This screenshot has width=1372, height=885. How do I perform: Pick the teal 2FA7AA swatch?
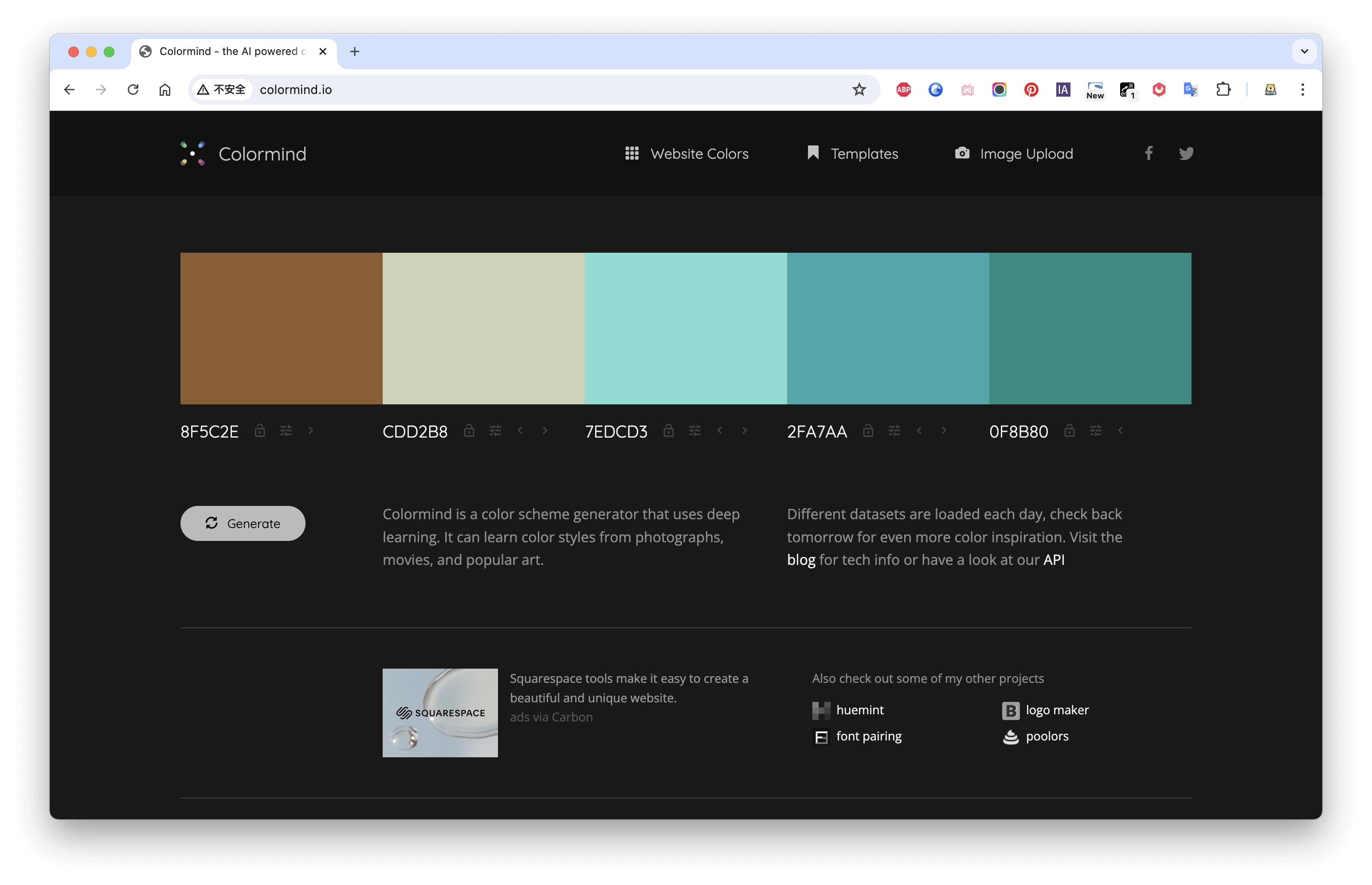pos(888,328)
